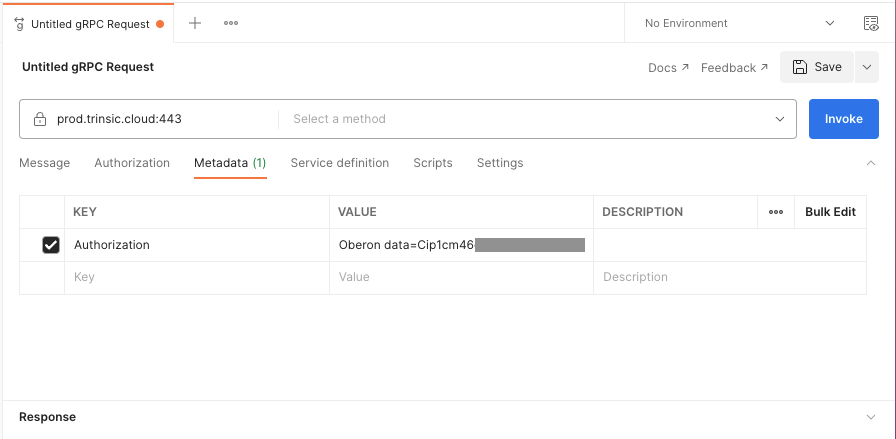Viewport: 896px width, 439px height.
Task: Switch to the Authorization tab
Action: click(x=132, y=163)
